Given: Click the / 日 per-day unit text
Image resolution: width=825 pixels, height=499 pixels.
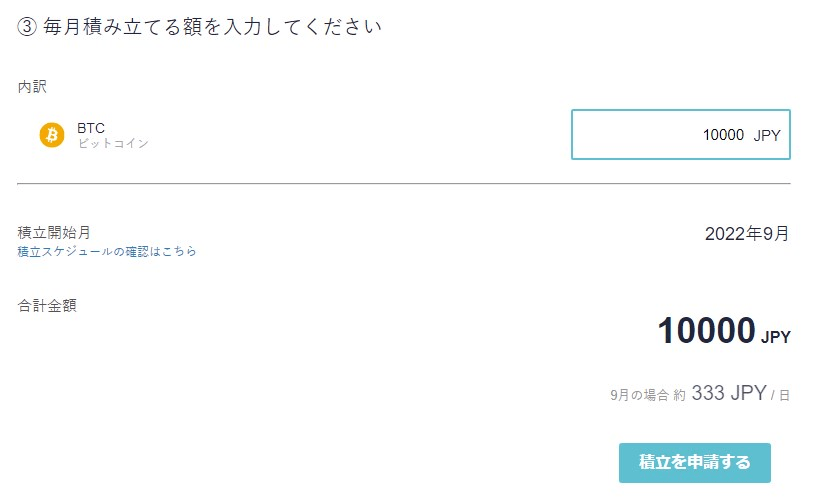Looking at the screenshot, I should coord(780,395).
